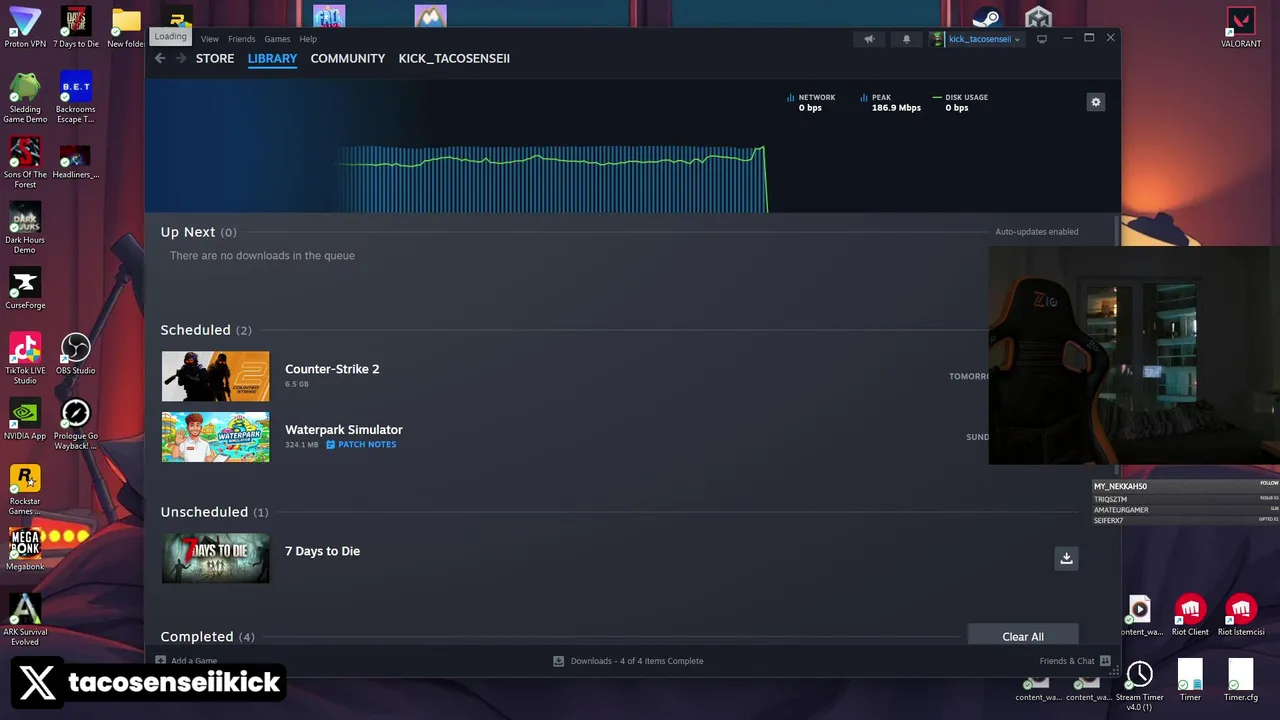
Task: Open Backrooms Escape desktop icon
Action: coord(76,97)
